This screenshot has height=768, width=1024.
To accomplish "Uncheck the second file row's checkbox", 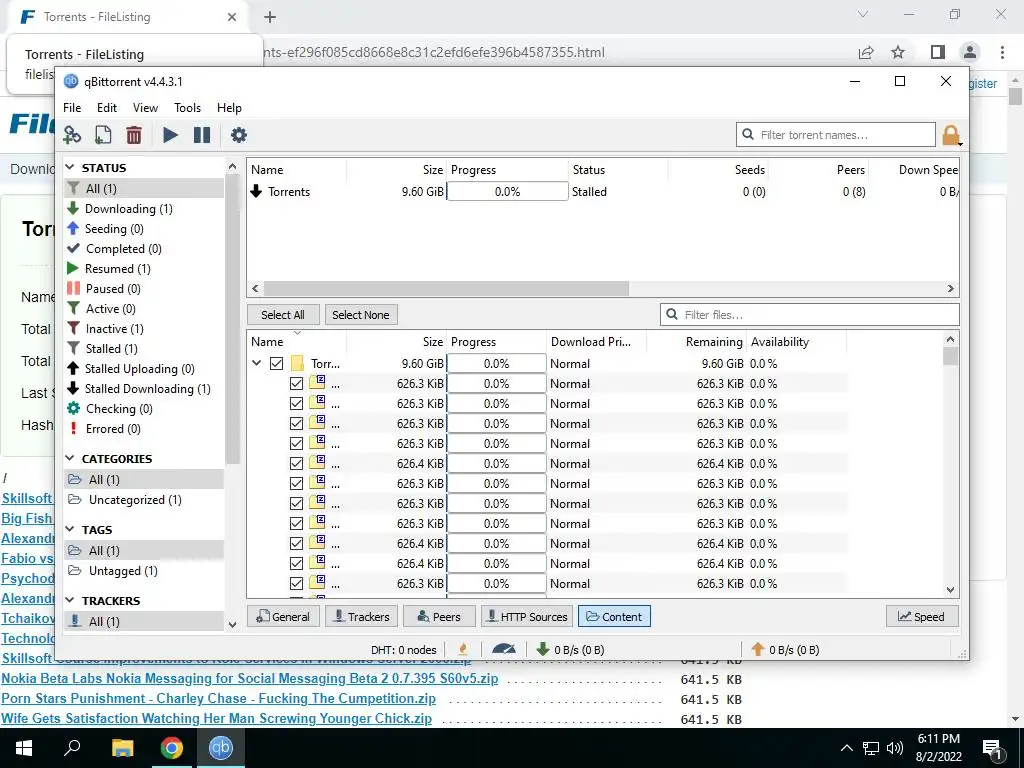I will point(296,404).
